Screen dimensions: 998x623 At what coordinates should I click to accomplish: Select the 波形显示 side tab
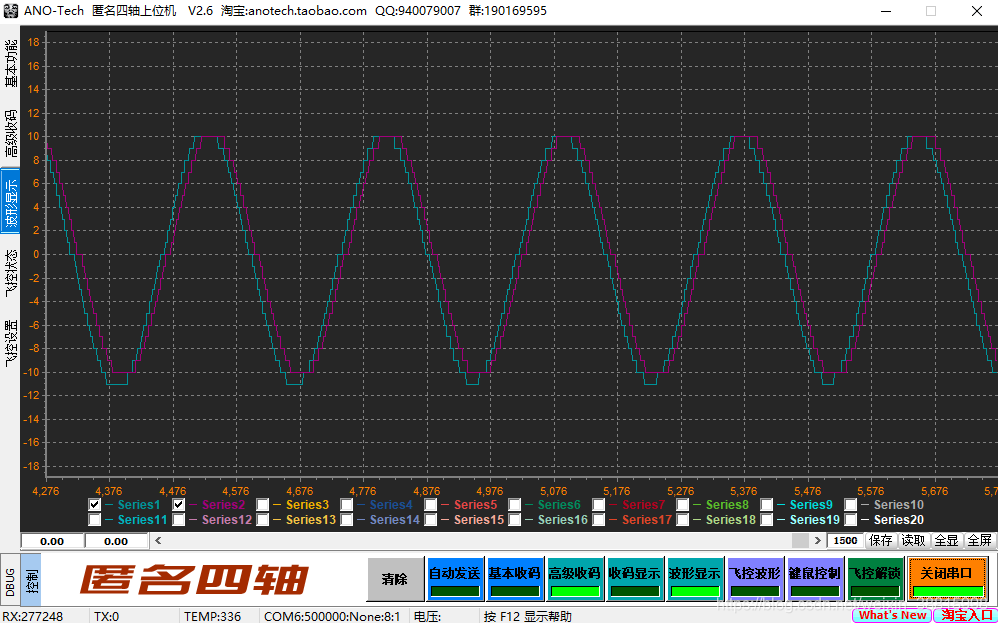(x=10, y=202)
